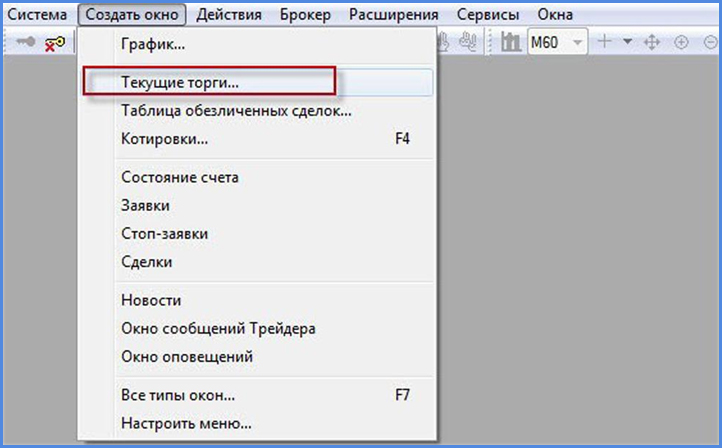Click the chart bars icon in toolbar
722x448 pixels.
coord(511,43)
